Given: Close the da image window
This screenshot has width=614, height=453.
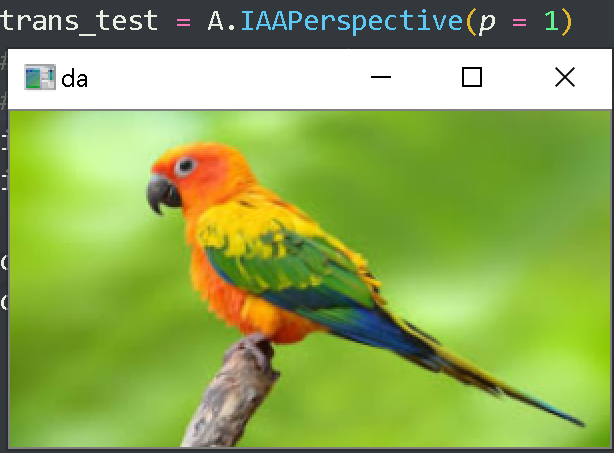Looking at the screenshot, I should click(565, 77).
